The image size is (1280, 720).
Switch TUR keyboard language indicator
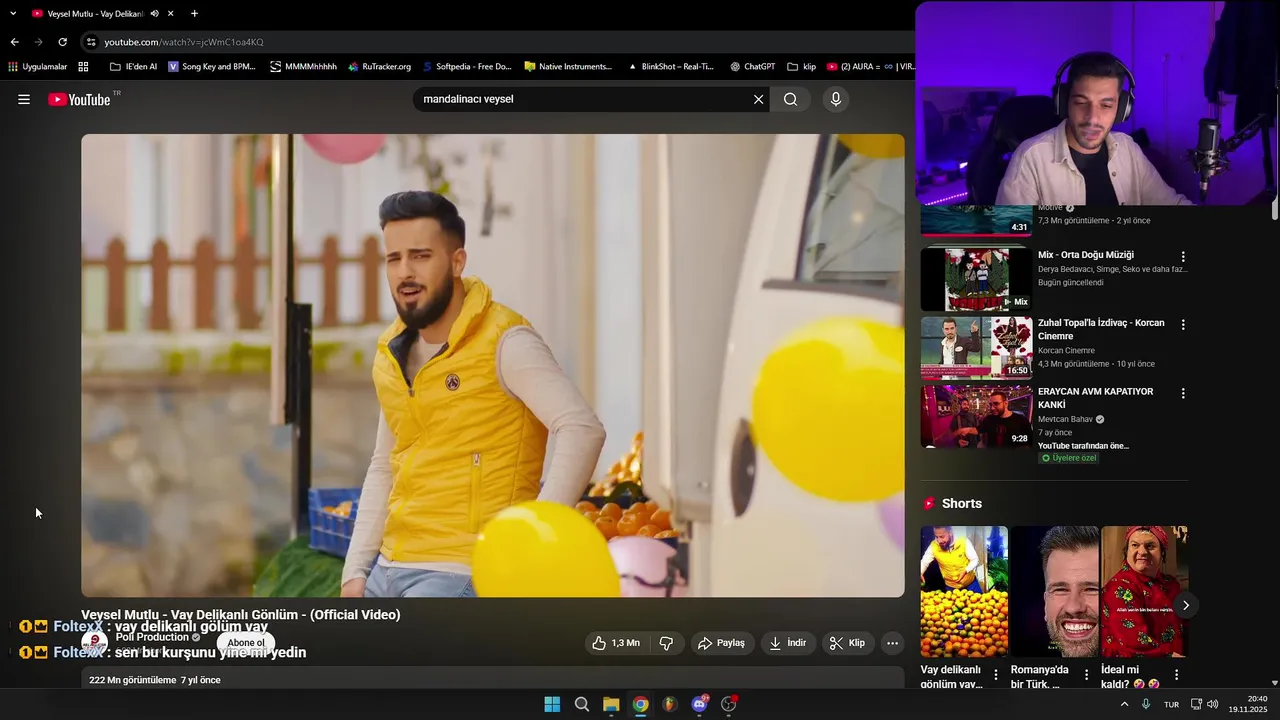coord(1171,704)
